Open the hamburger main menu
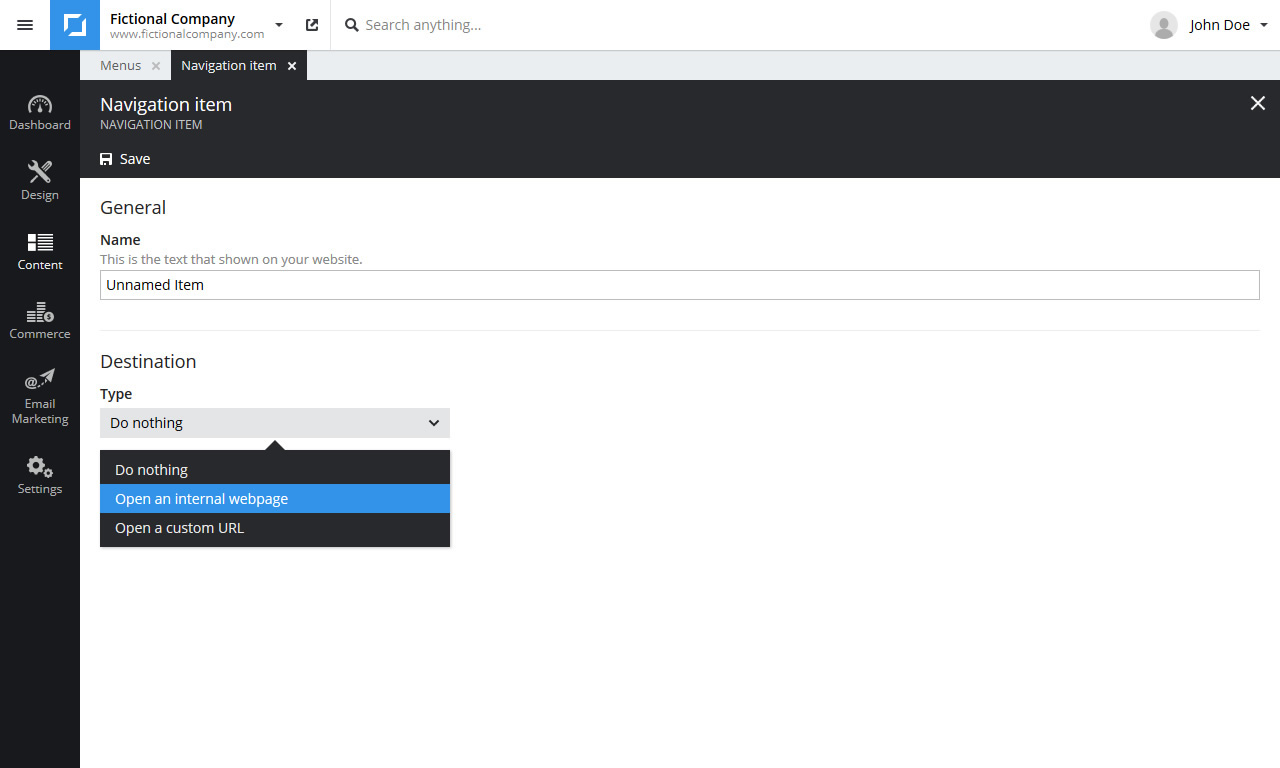Viewport: 1280px width, 768px height. click(x=25, y=25)
